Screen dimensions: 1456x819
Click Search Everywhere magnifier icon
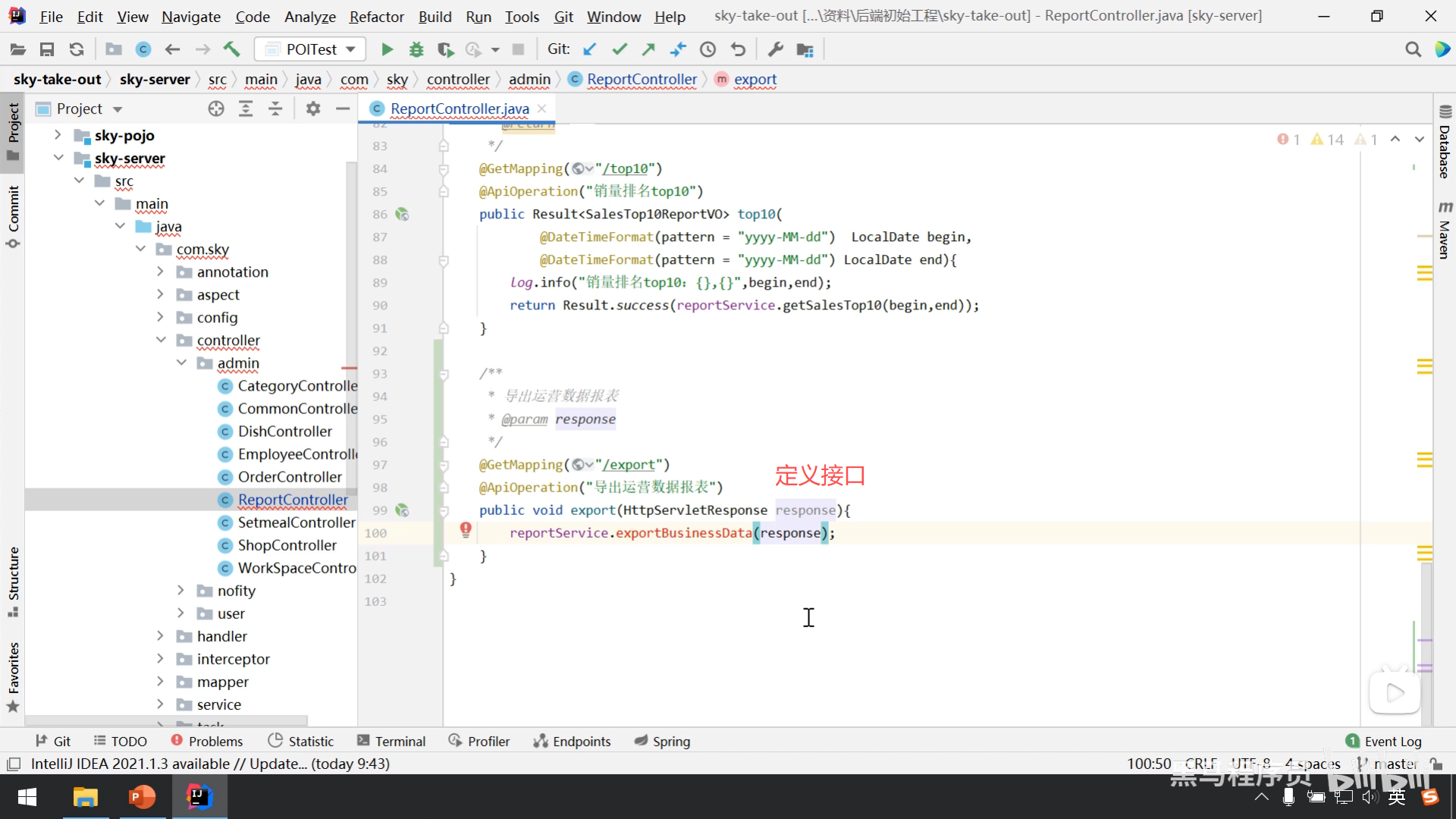tap(1413, 49)
